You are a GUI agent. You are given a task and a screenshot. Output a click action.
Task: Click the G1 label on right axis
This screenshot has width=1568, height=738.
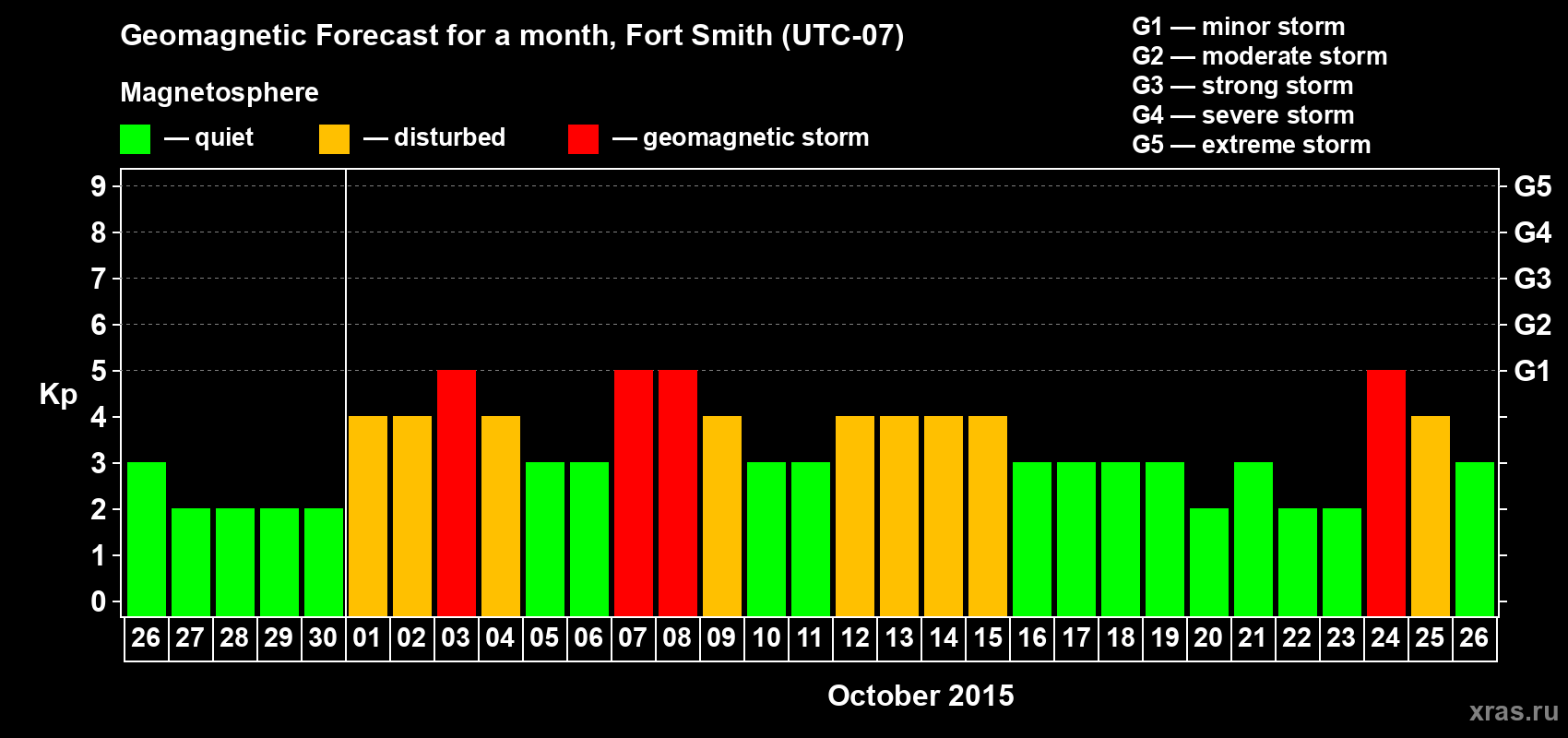[1532, 371]
